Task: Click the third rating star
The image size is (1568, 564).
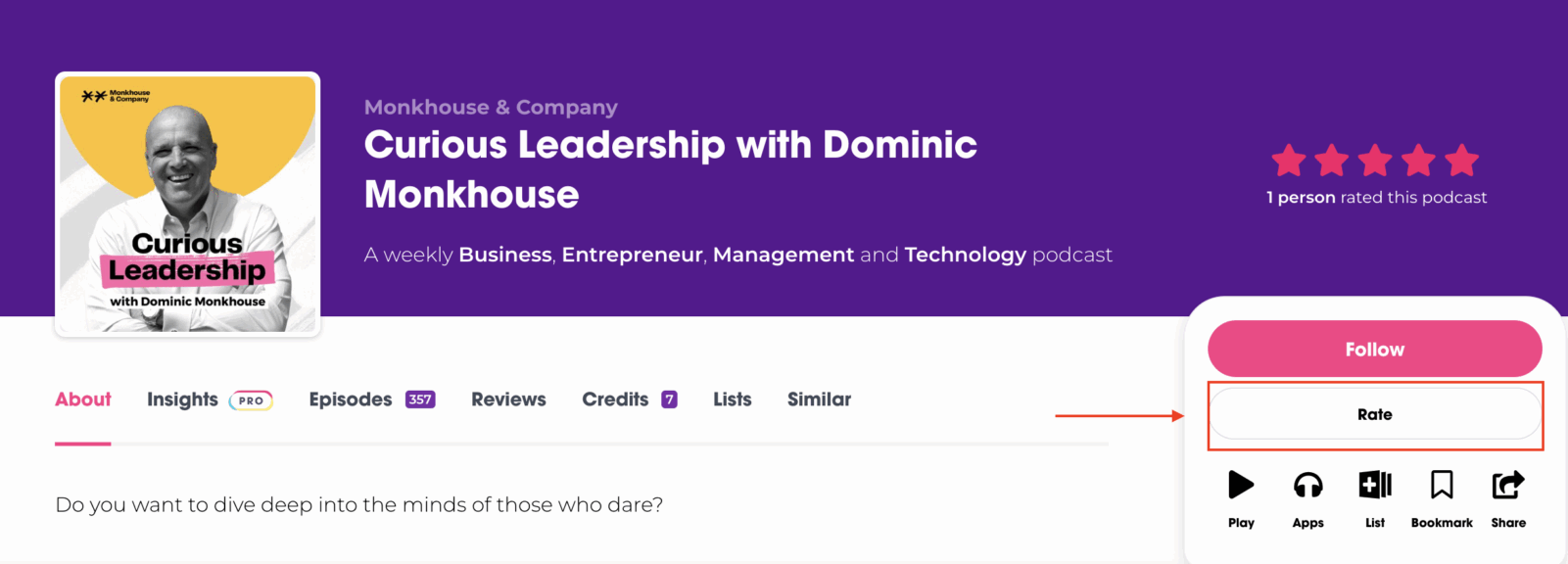Action: click(x=1375, y=161)
